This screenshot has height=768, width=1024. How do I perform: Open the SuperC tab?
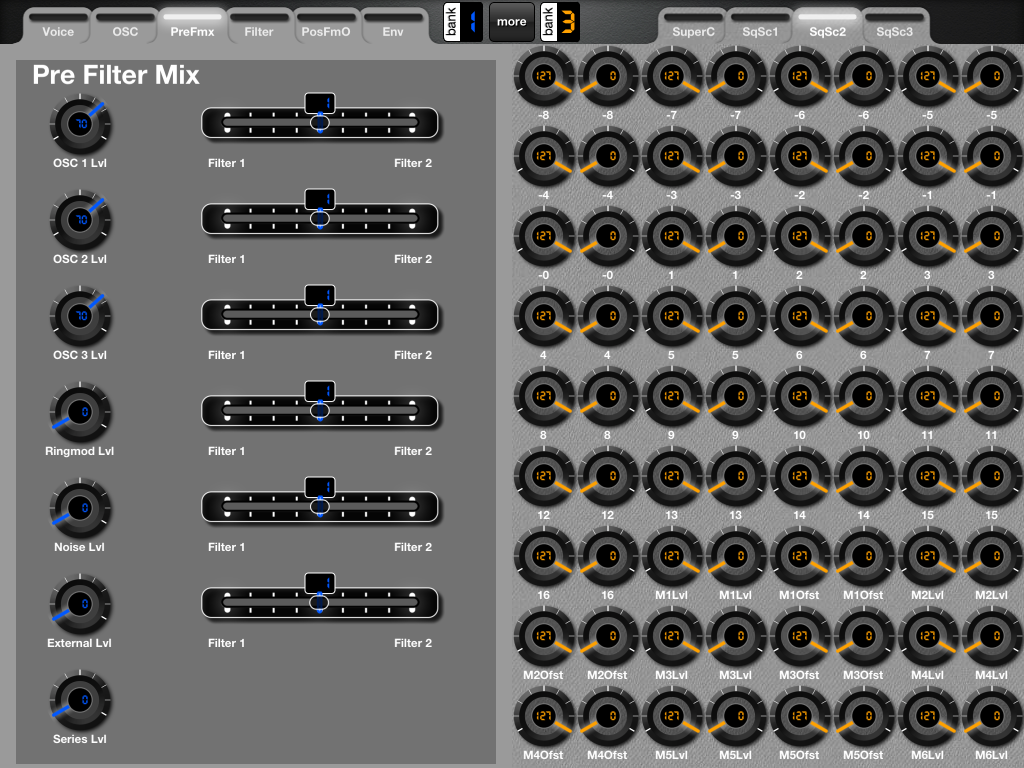coord(693,26)
